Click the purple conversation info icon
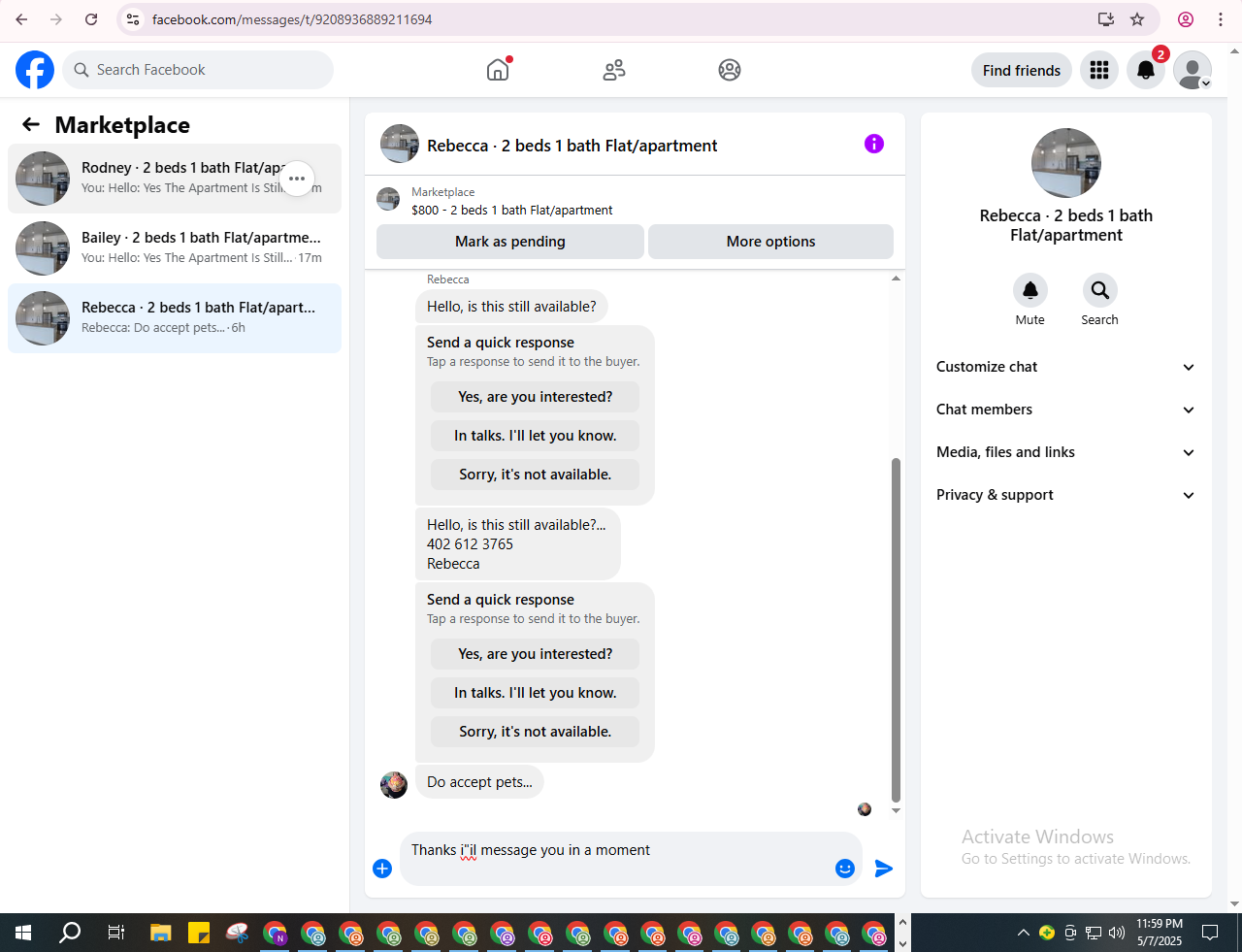The image size is (1242, 952). point(874,144)
